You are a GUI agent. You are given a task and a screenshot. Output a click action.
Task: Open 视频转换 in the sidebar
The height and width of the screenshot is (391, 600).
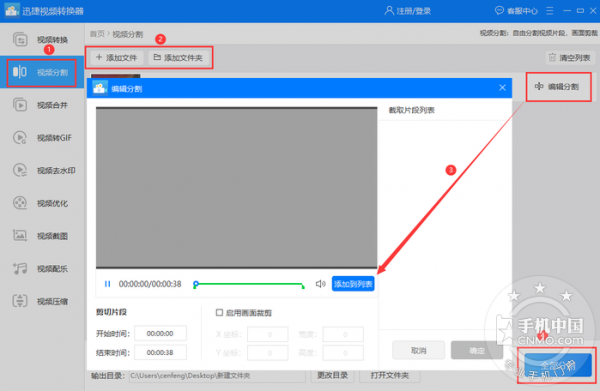coord(41,39)
